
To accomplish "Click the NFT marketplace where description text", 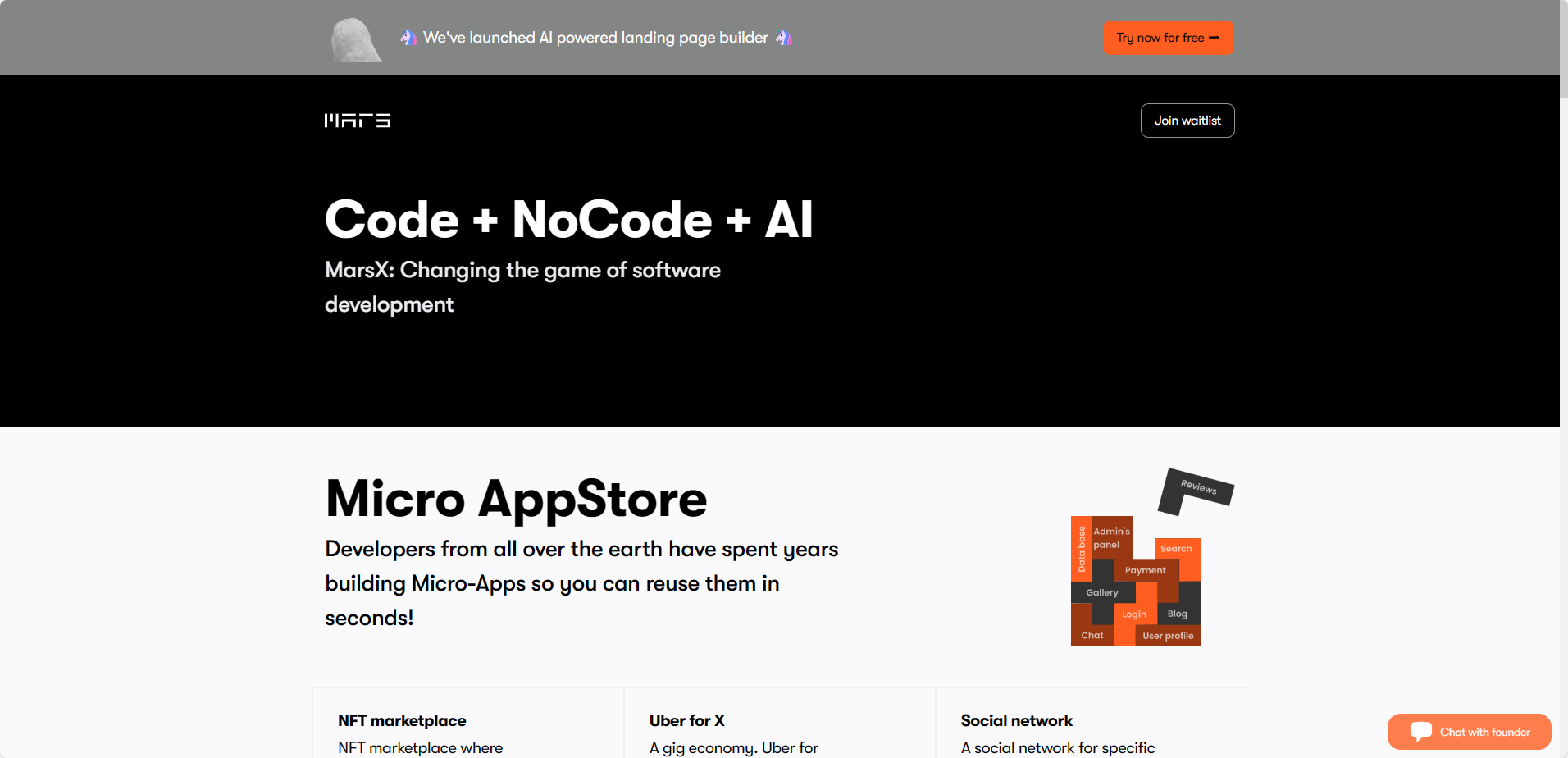I will tap(421, 747).
